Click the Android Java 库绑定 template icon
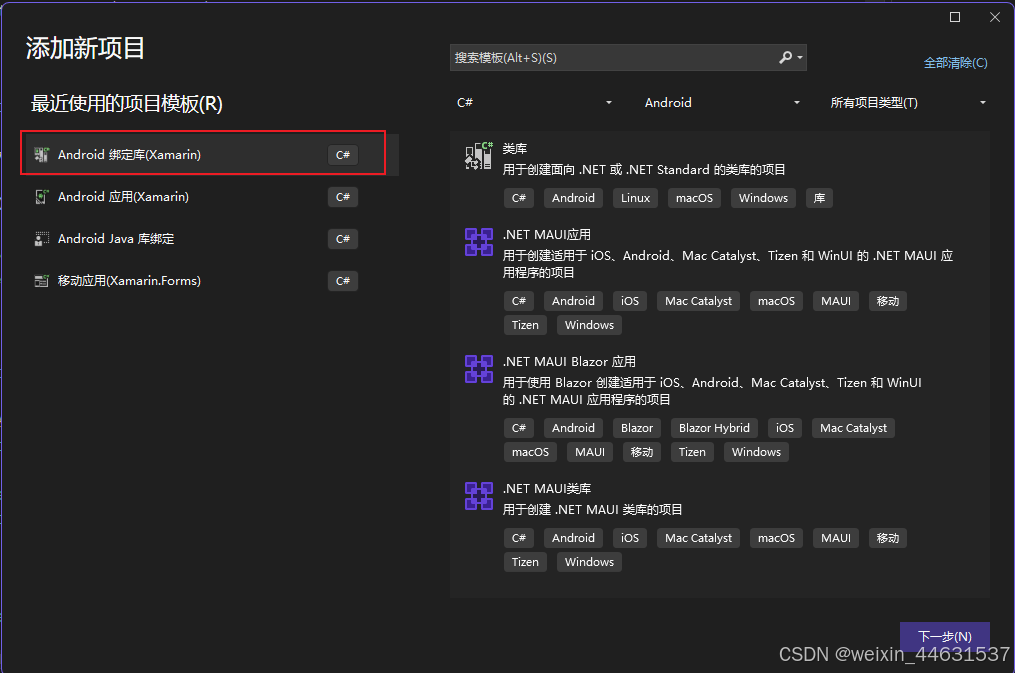1015x673 pixels. [41, 239]
